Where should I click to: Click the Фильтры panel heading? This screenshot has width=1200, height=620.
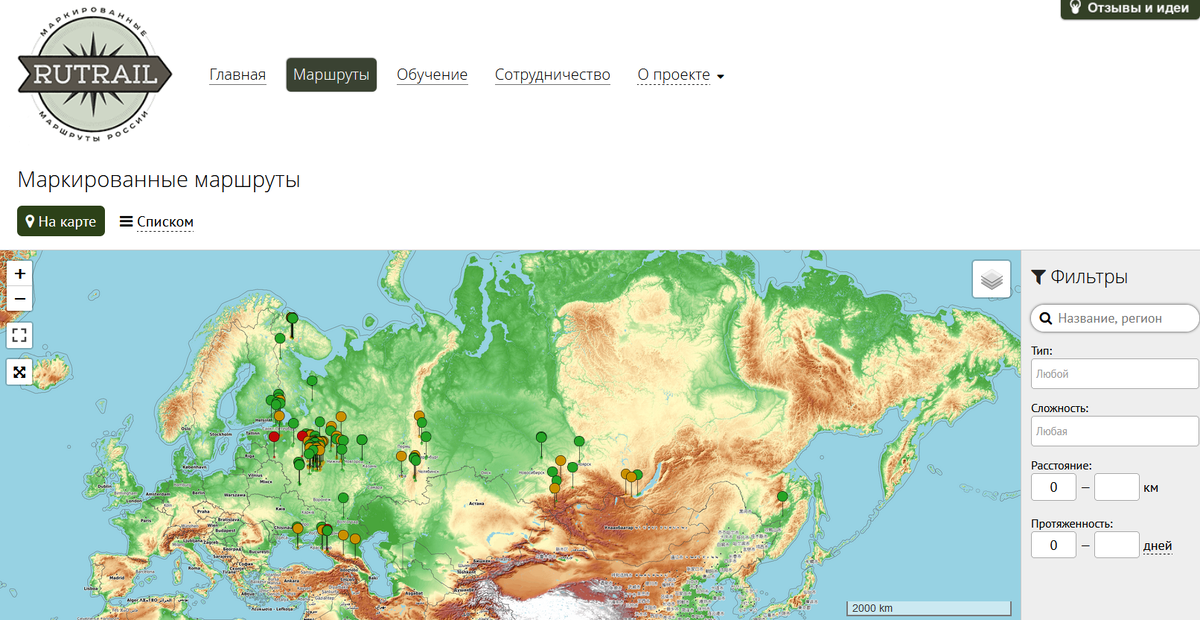click(x=1079, y=277)
